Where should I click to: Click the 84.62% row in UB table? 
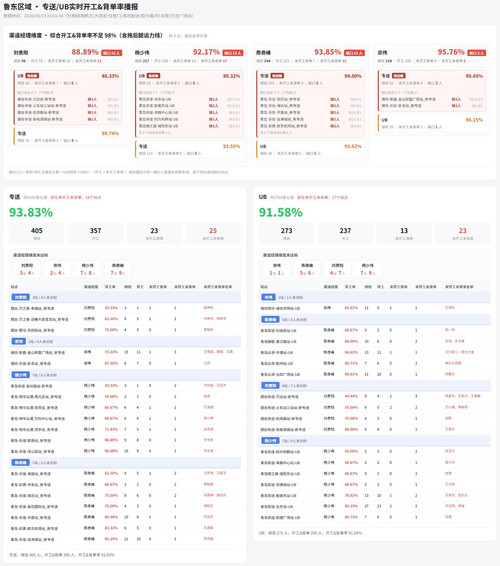375,352
